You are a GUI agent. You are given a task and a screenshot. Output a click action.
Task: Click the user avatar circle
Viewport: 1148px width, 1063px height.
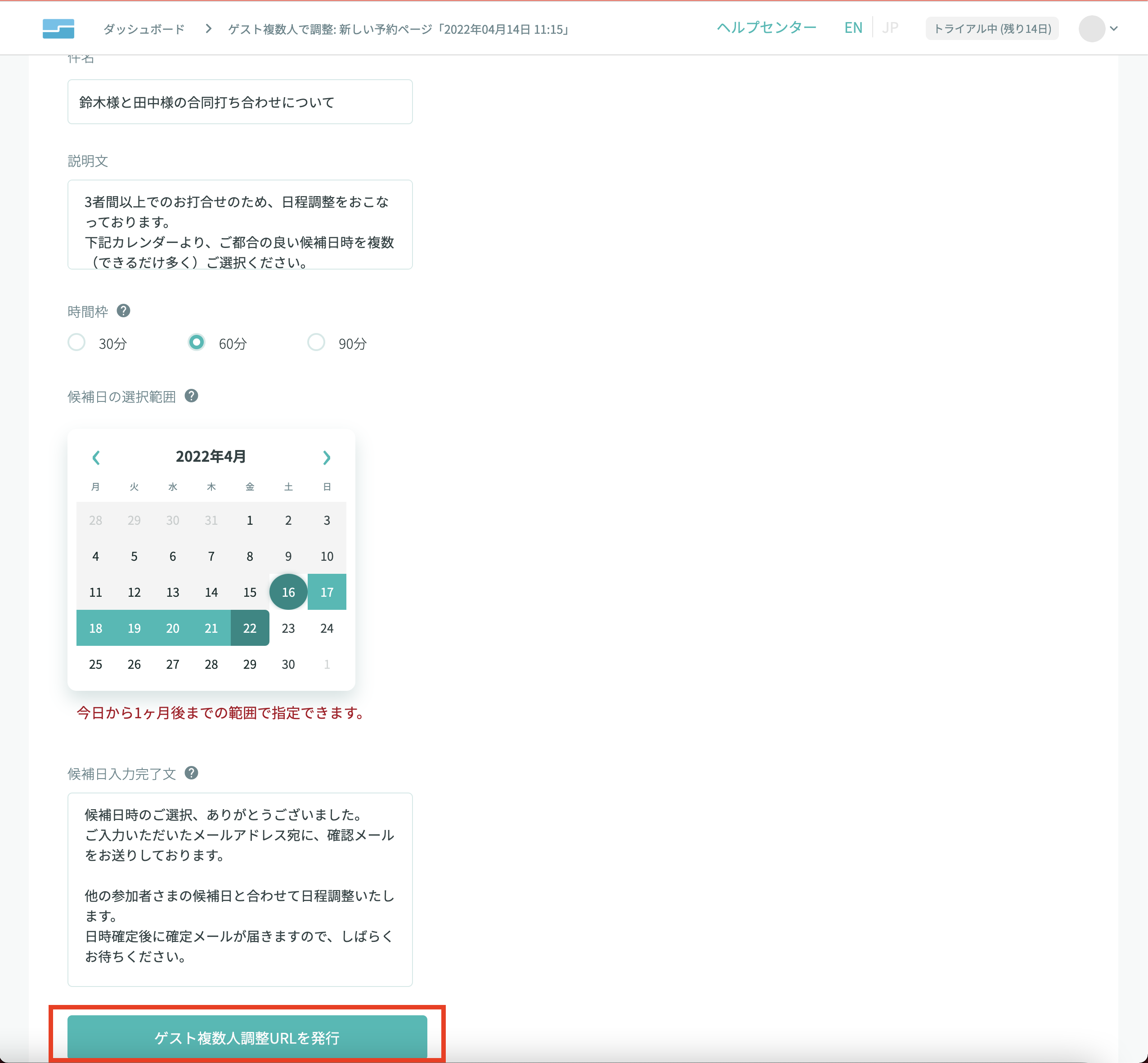pos(1091,28)
